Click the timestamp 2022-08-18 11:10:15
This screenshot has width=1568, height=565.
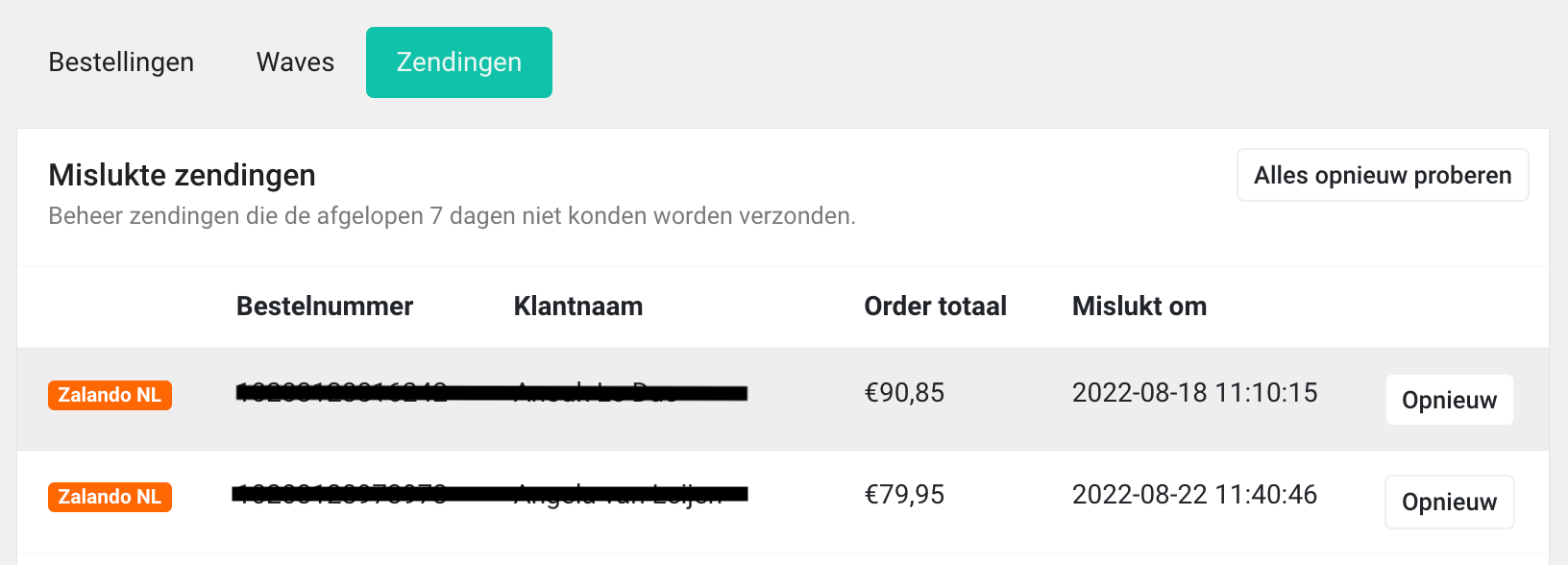pos(1194,393)
